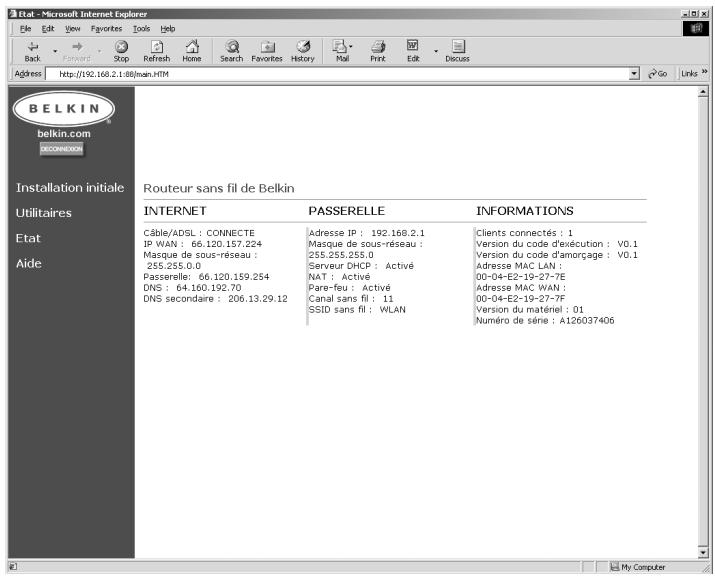Click the Serveur DHCP Activé line
The image size is (715, 576).
click(x=361, y=266)
